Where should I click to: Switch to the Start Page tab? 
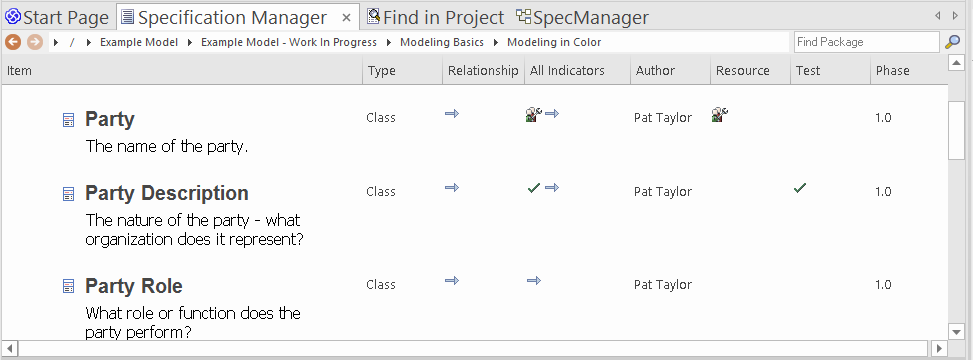(x=56, y=17)
